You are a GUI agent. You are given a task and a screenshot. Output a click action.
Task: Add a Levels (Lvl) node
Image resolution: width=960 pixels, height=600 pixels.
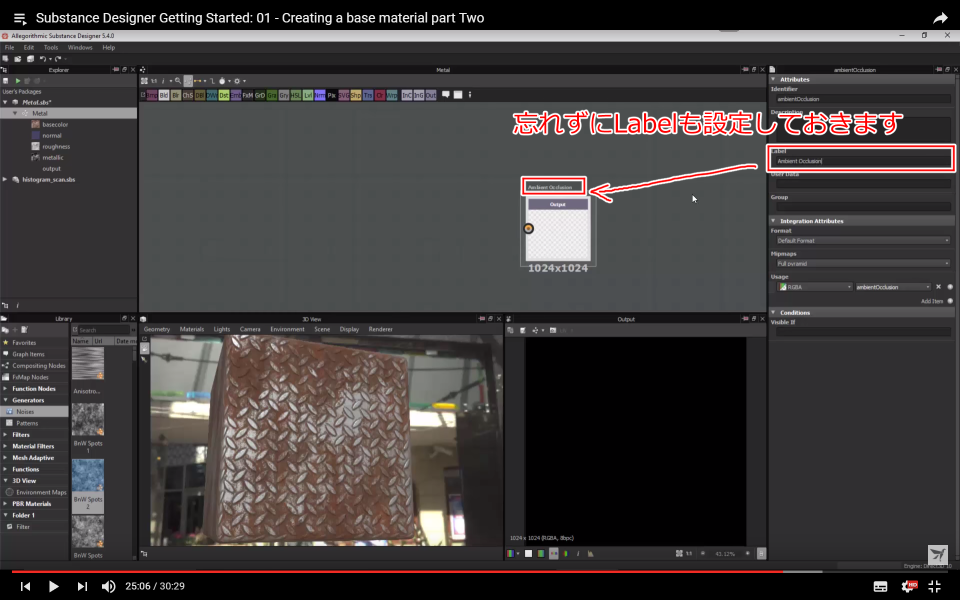pyautogui.click(x=308, y=95)
